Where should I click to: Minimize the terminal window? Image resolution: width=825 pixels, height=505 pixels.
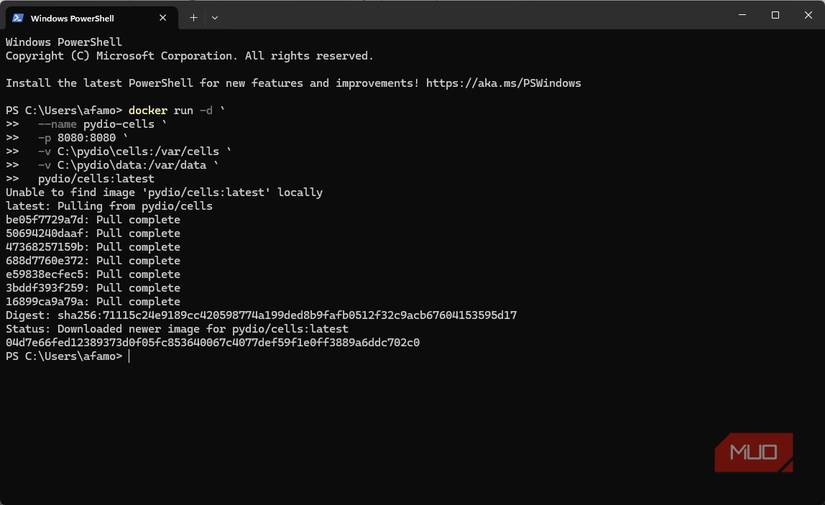[741, 15]
